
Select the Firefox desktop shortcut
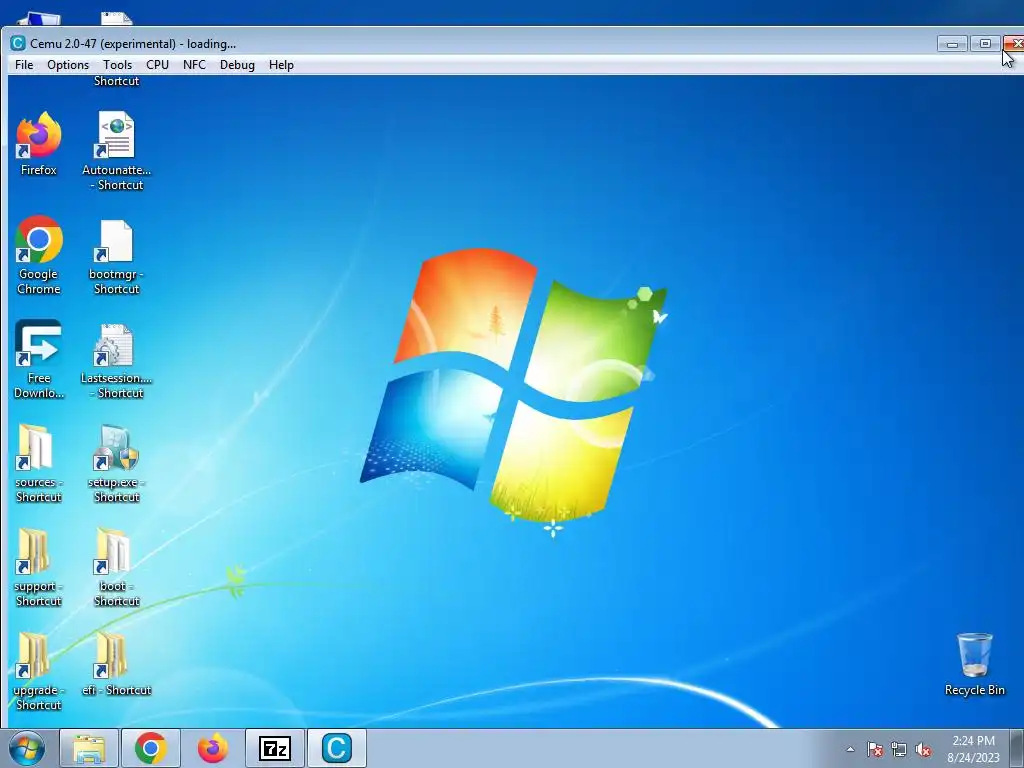tap(39, 144)
